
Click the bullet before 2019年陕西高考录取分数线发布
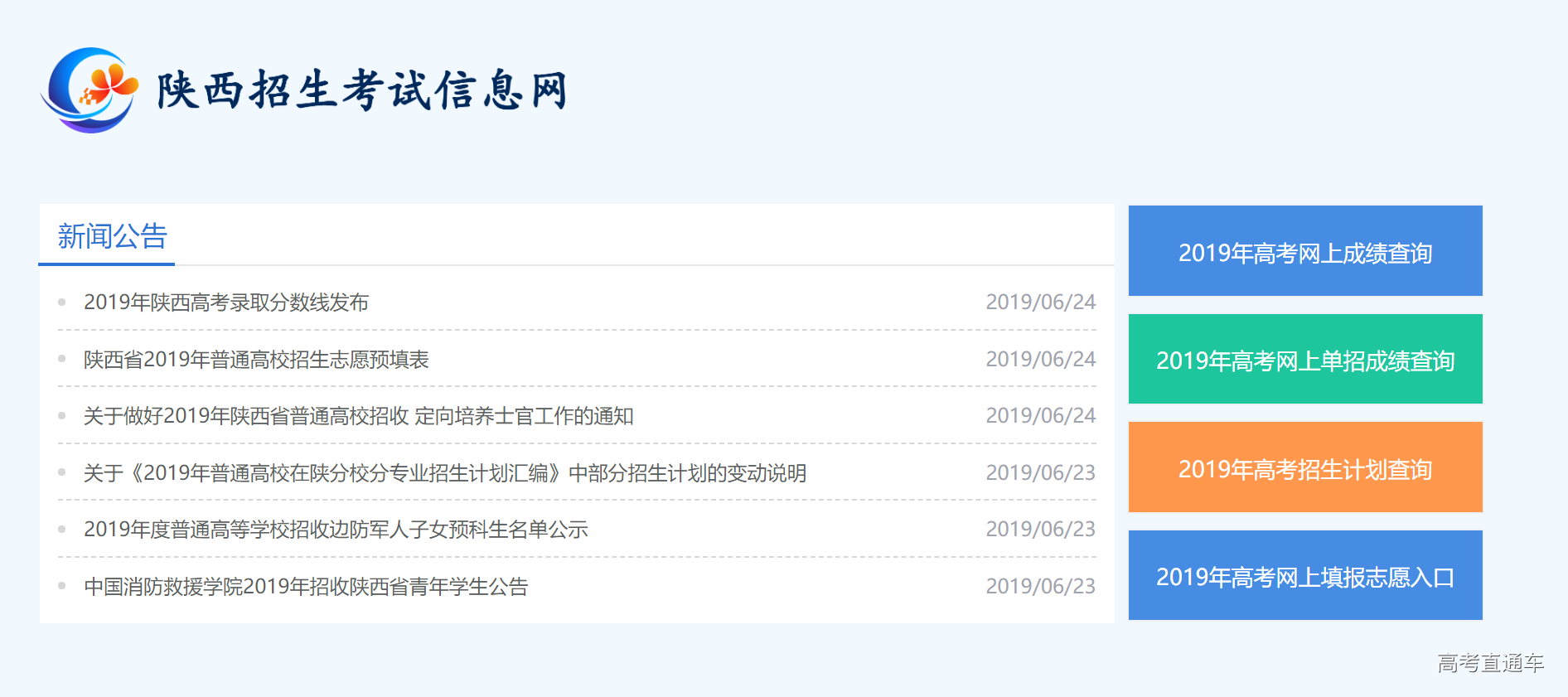pos(62,303)
